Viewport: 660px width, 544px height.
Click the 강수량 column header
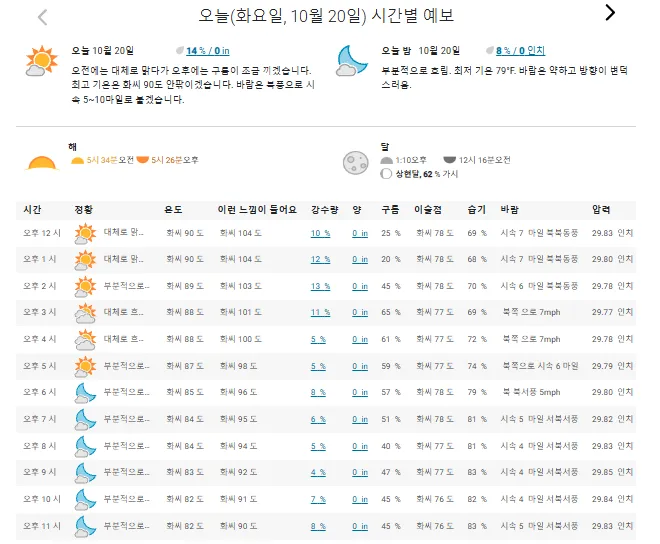(325, 210)
